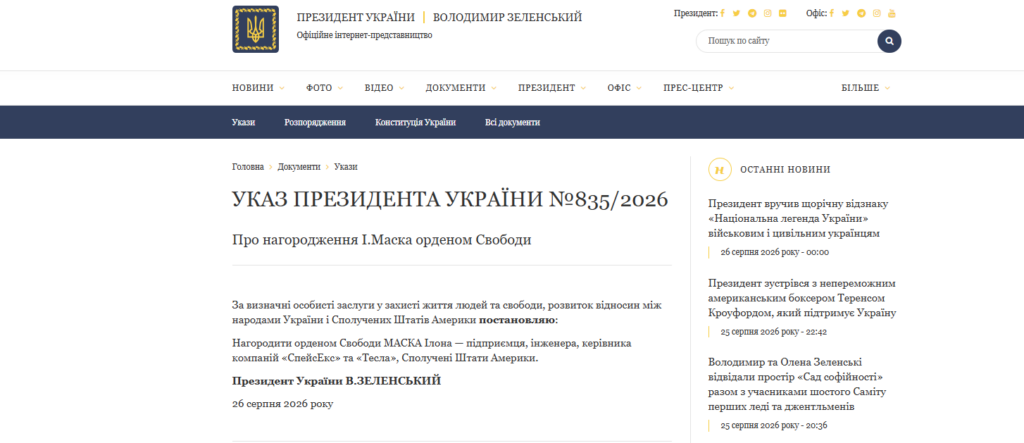
Task: Open the President's Facebook icon
Action: (723, 13)
